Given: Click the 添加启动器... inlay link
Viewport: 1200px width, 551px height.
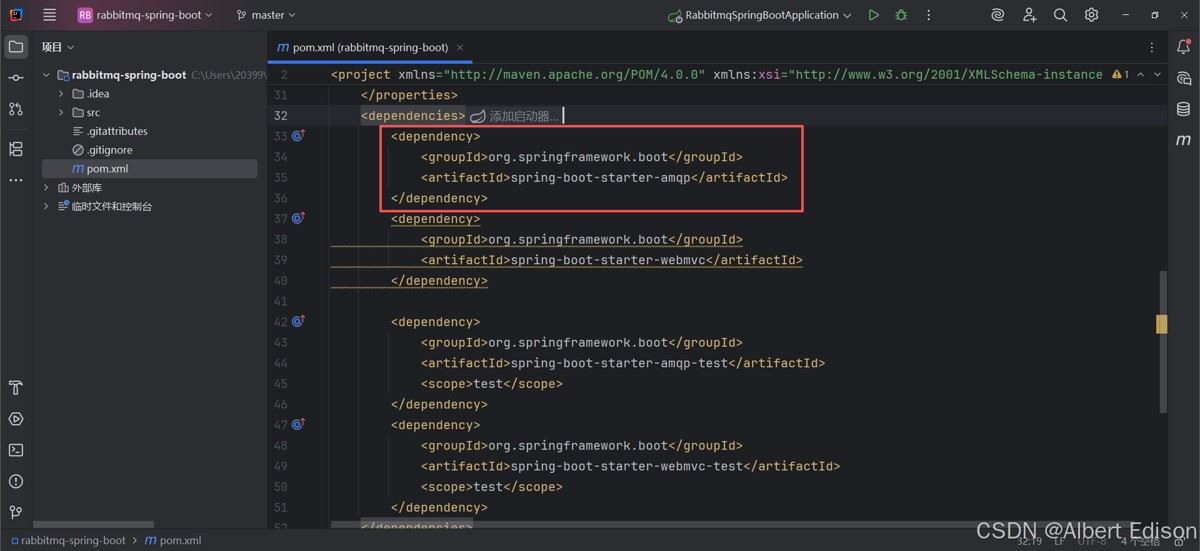Looking at the screenshot, I should tap(515, 116).
